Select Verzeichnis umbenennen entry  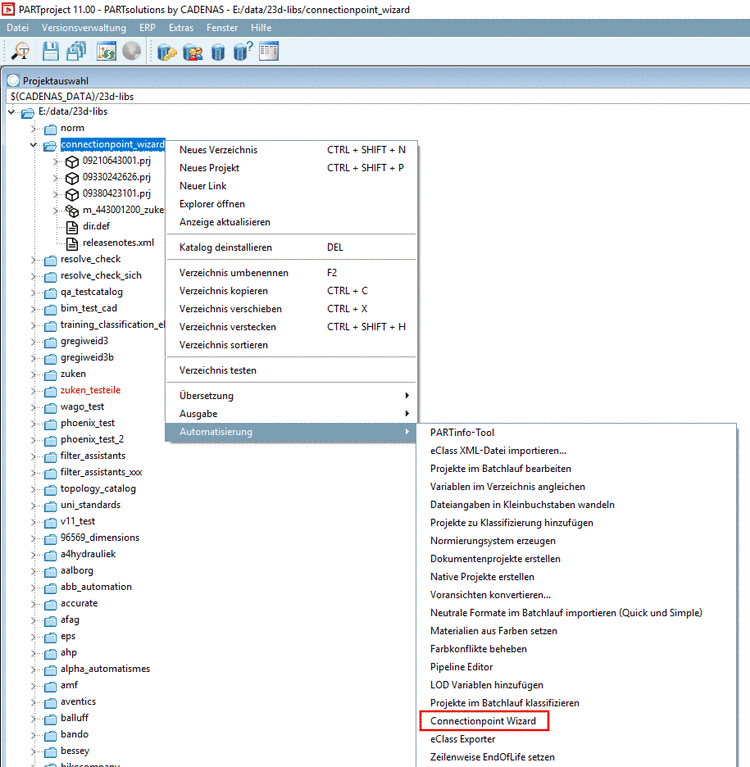[x=292, y=272]
